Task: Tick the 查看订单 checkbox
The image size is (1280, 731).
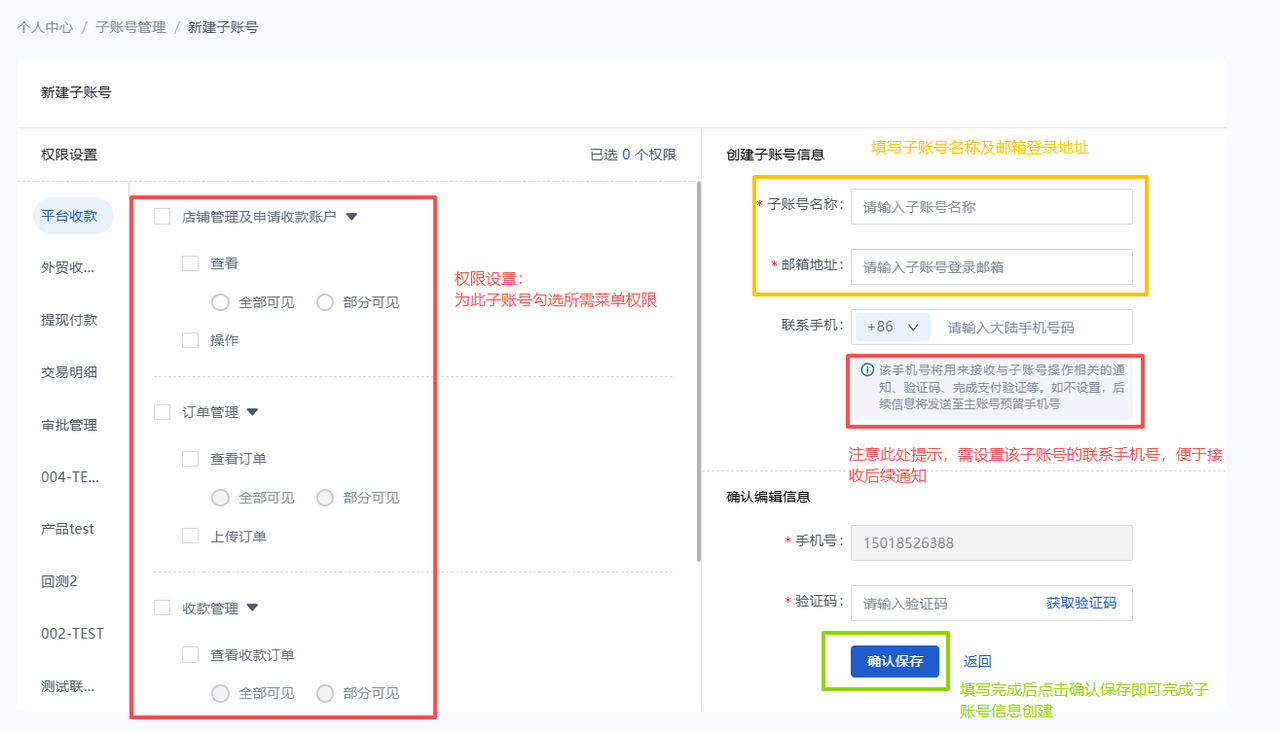Action: tap(190, 459)
